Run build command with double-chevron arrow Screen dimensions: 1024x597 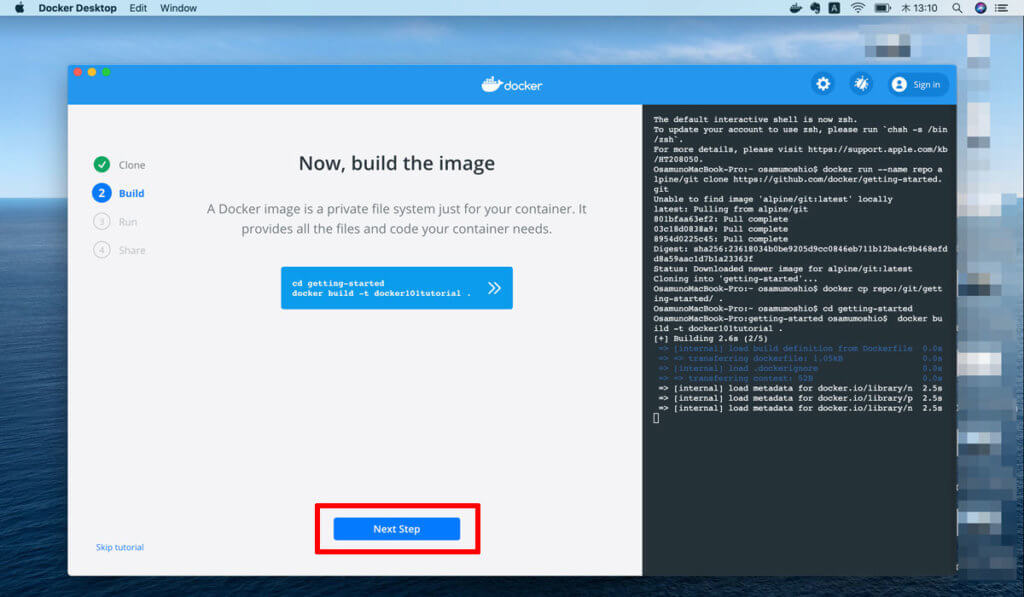494,288
